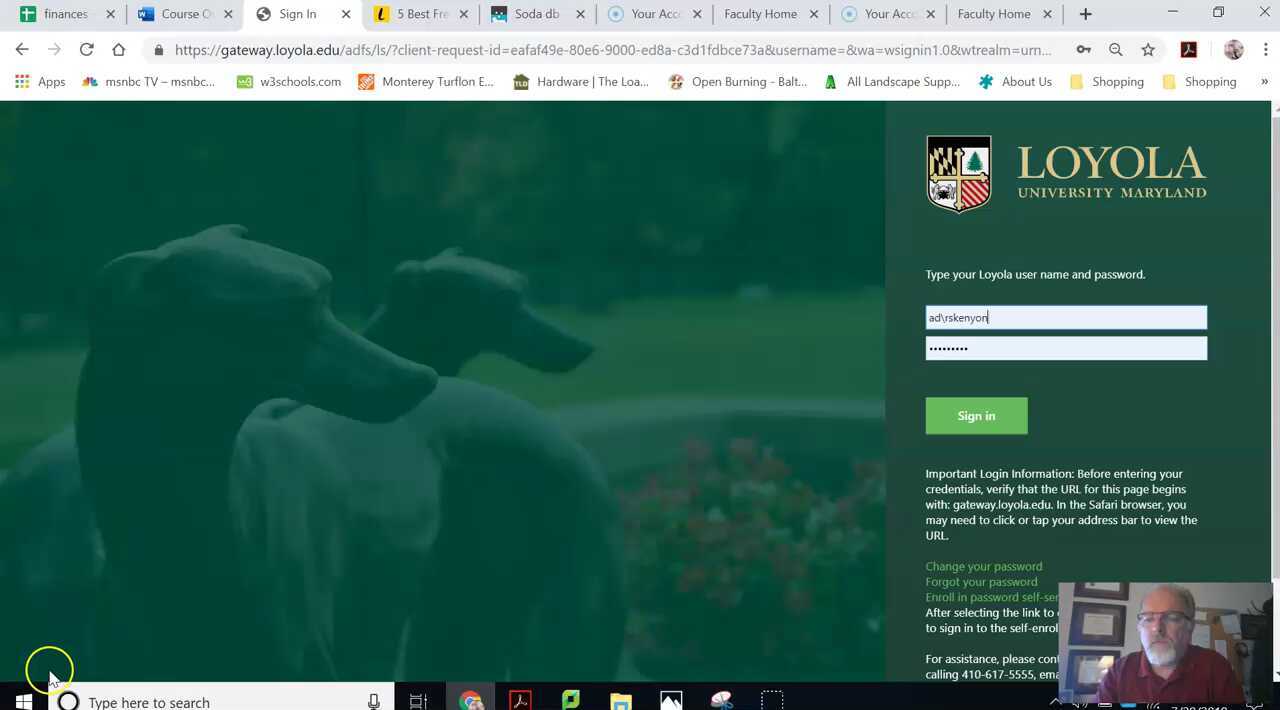Go back with the browser back arrow

22,50
